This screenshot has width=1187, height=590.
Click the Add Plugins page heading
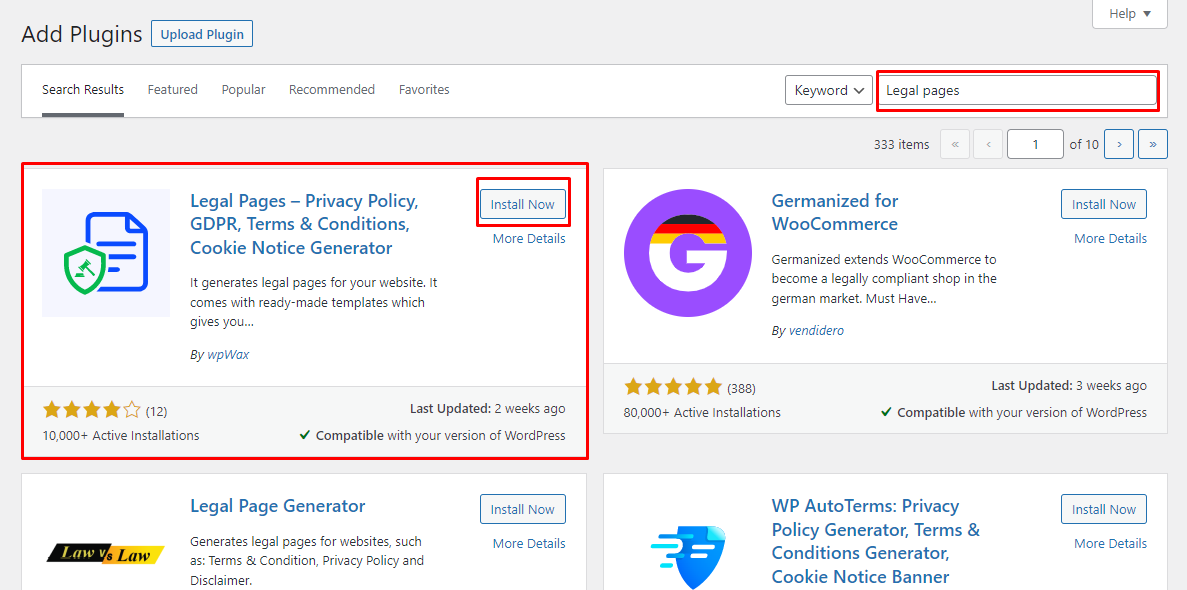click(82, 34)
